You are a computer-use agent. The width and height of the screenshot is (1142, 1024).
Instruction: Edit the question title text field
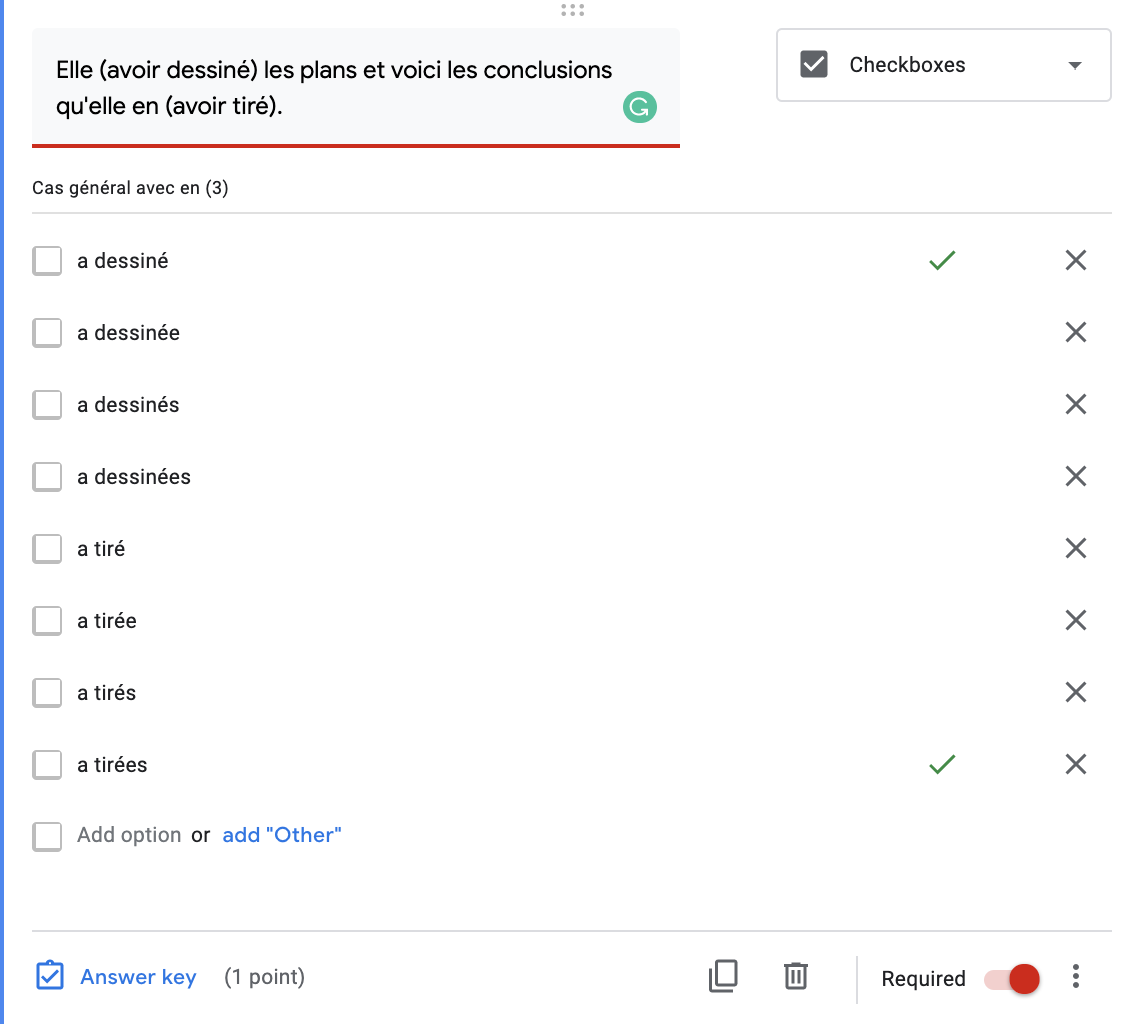pyautogui.click(x=334, y=88)
